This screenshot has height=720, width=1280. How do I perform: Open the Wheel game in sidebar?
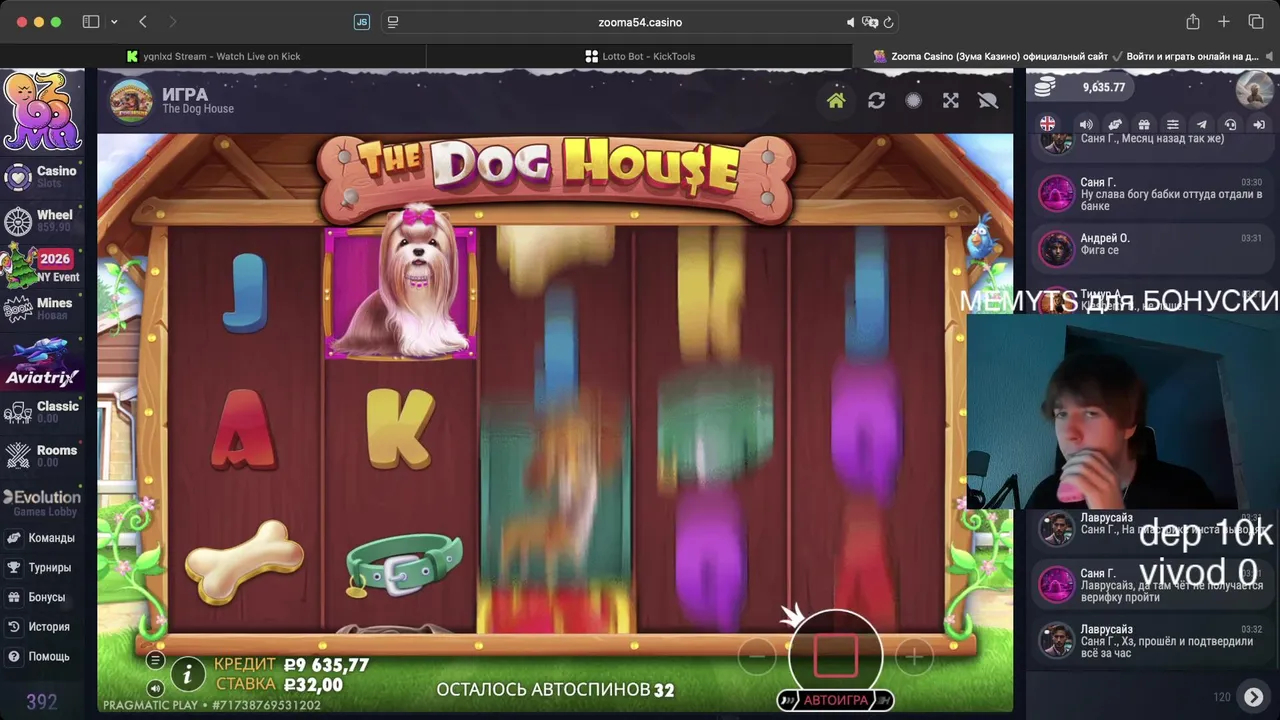click(42, 221)
